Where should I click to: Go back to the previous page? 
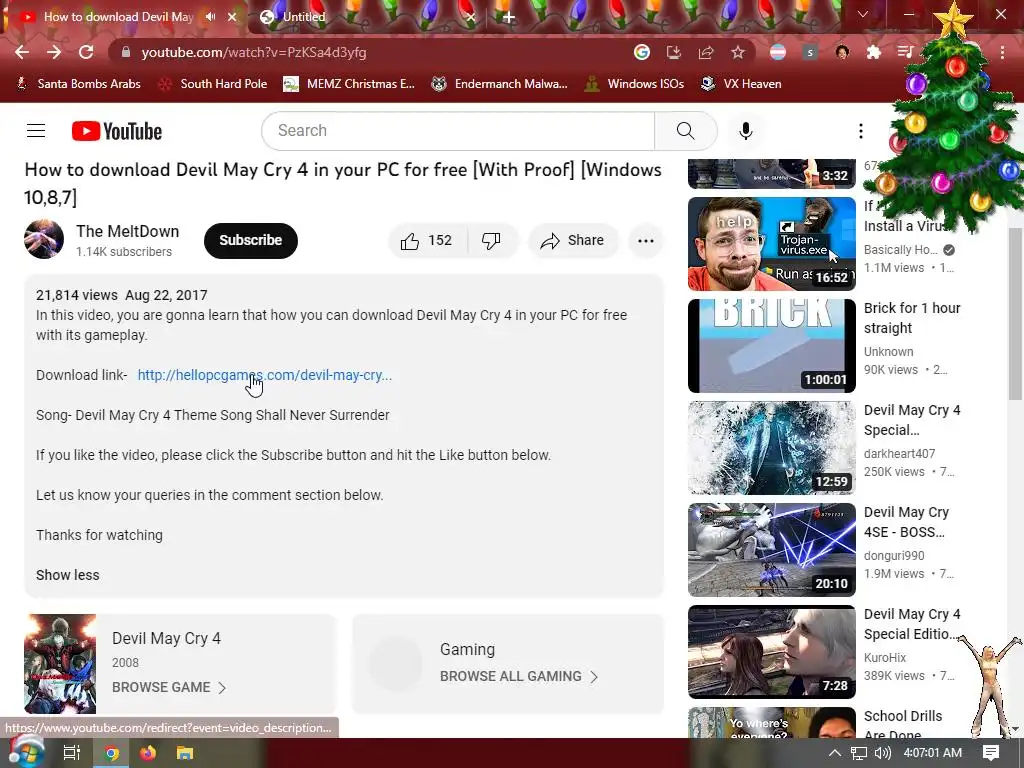pyautogui.click(x=22, y=52)
